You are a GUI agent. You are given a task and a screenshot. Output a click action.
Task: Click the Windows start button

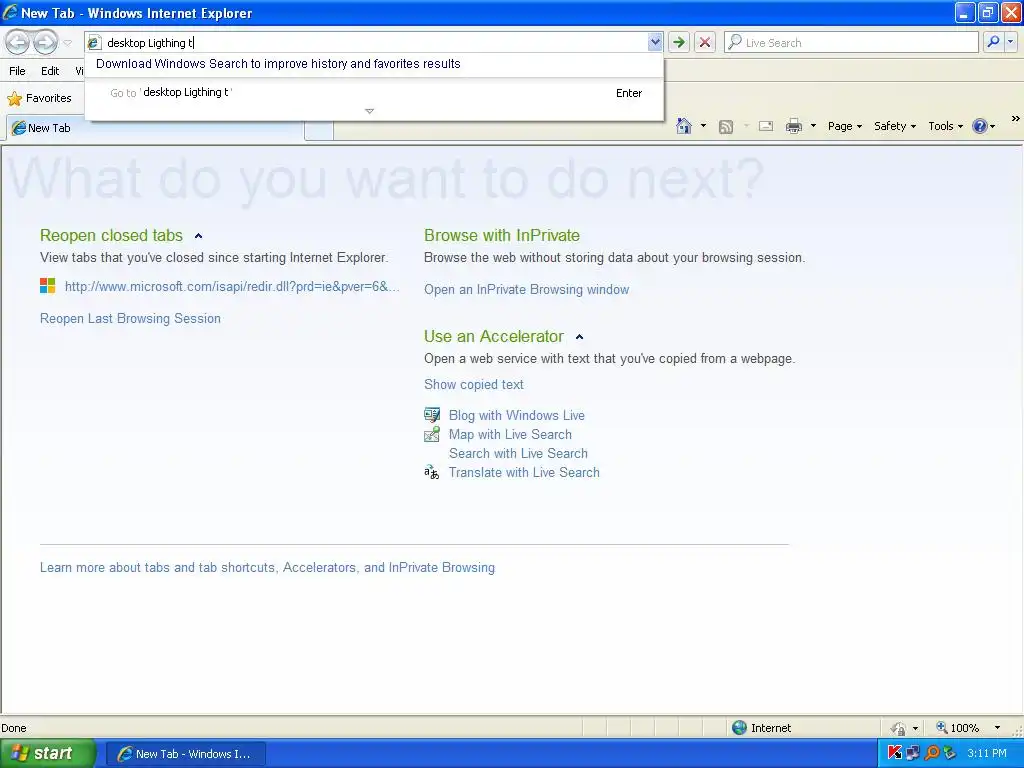[x=47, y=753]
